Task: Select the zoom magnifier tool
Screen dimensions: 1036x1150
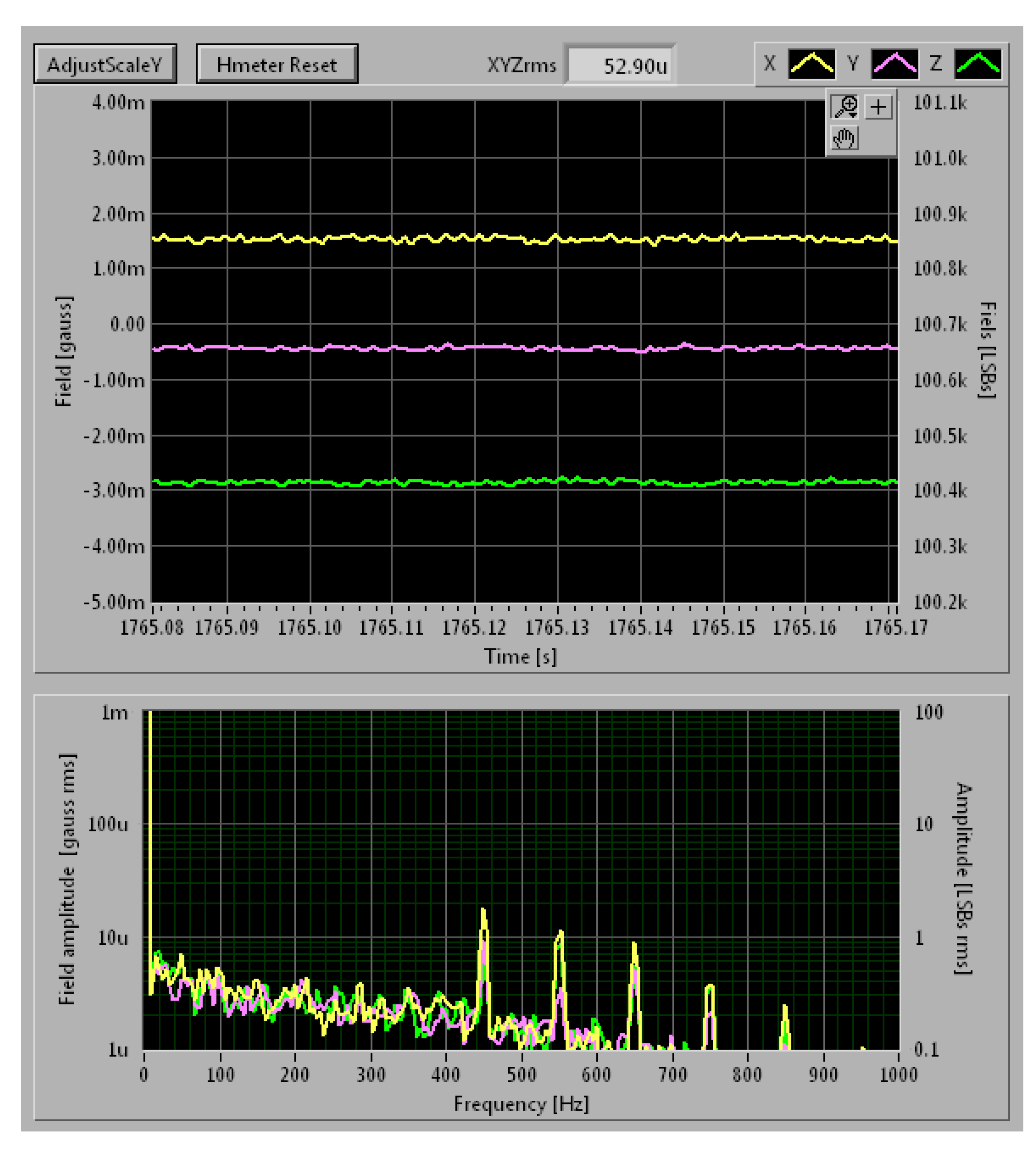Action: pyautogui.click(x=845, y=107)
